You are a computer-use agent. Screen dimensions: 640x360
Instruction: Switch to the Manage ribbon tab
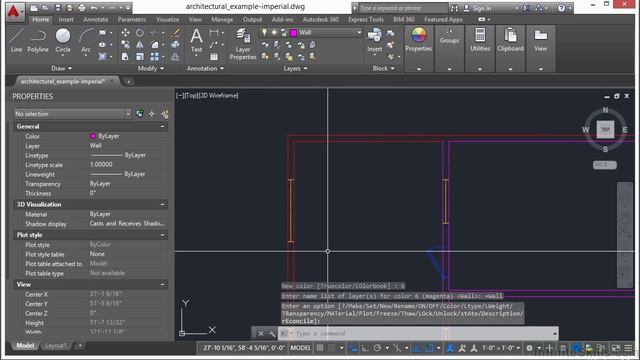click(222, 19)
